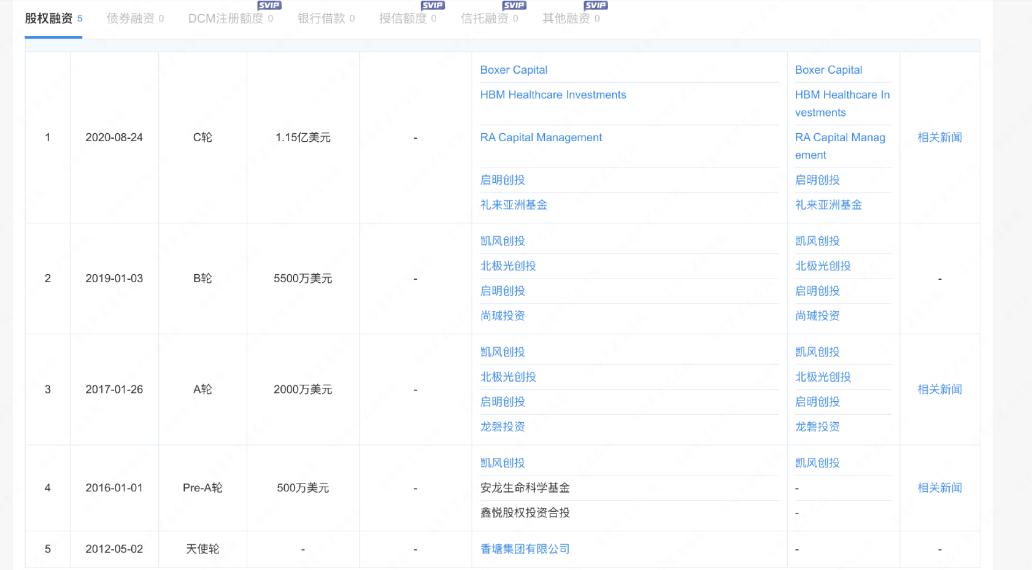The image size is (1032, 570).
Task: Open 相关新闻 for the 2020-08-24 C轮 row
Action: (939, 138)
